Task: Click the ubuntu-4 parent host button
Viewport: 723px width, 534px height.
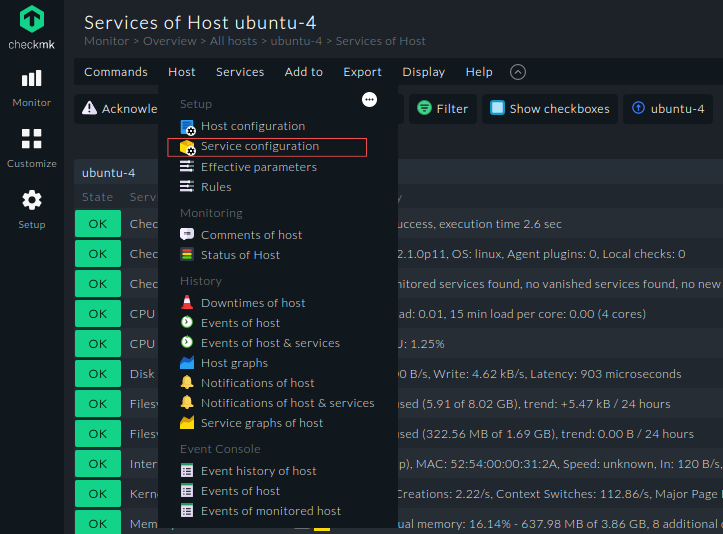Action: coord(668,109)
